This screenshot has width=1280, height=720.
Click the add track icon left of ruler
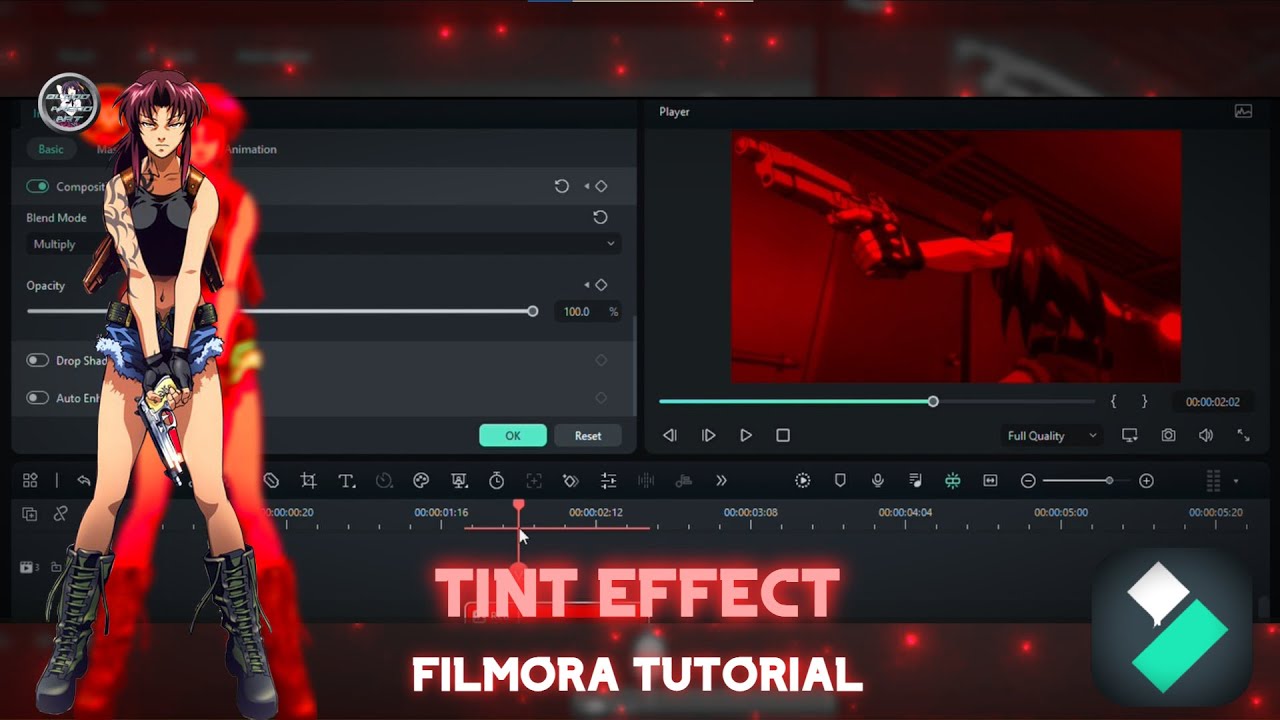(30, 514)
